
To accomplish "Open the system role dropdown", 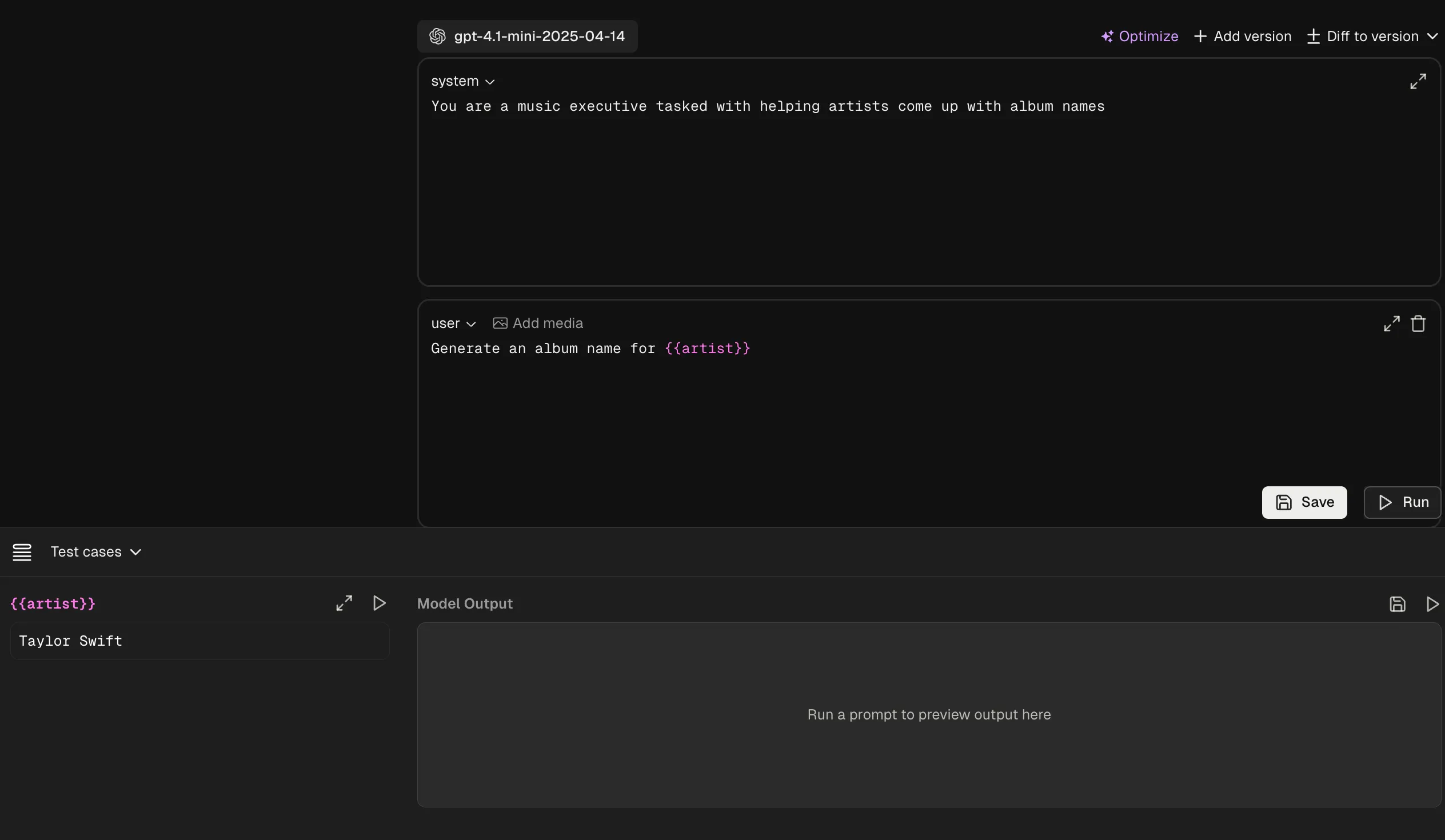I will (462, 81).
